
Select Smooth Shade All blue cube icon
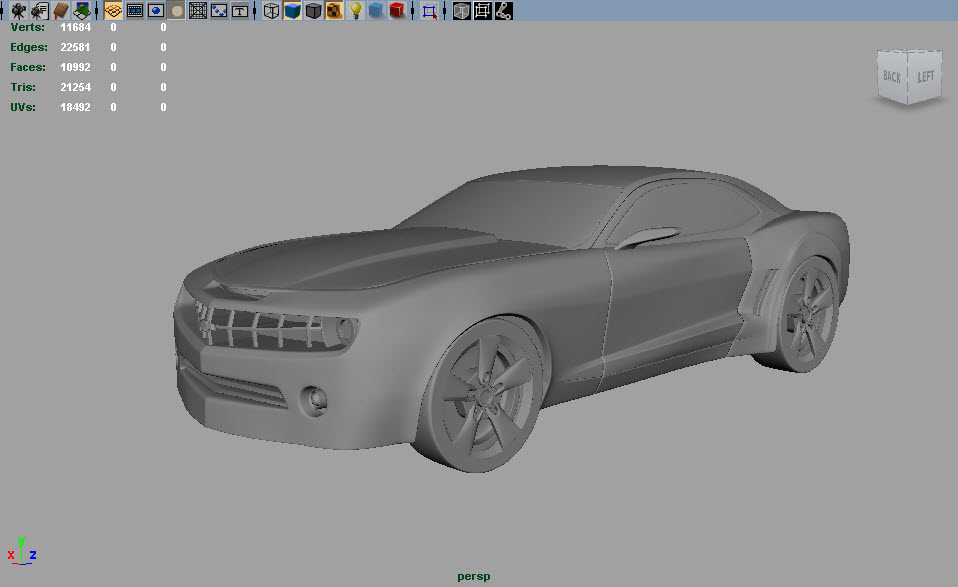[293, 10]
